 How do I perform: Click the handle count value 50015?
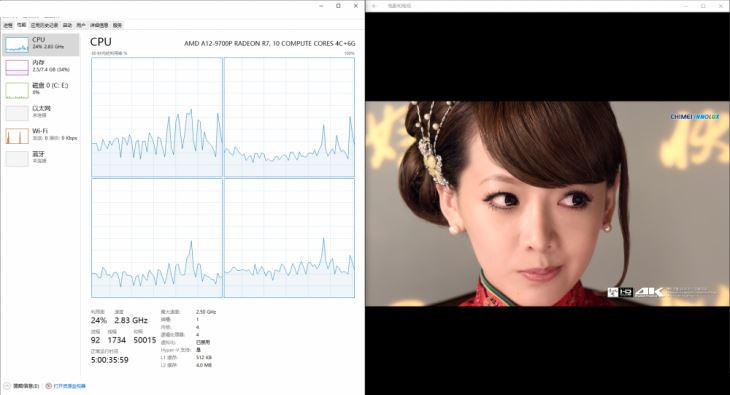[x=145, y=340]
